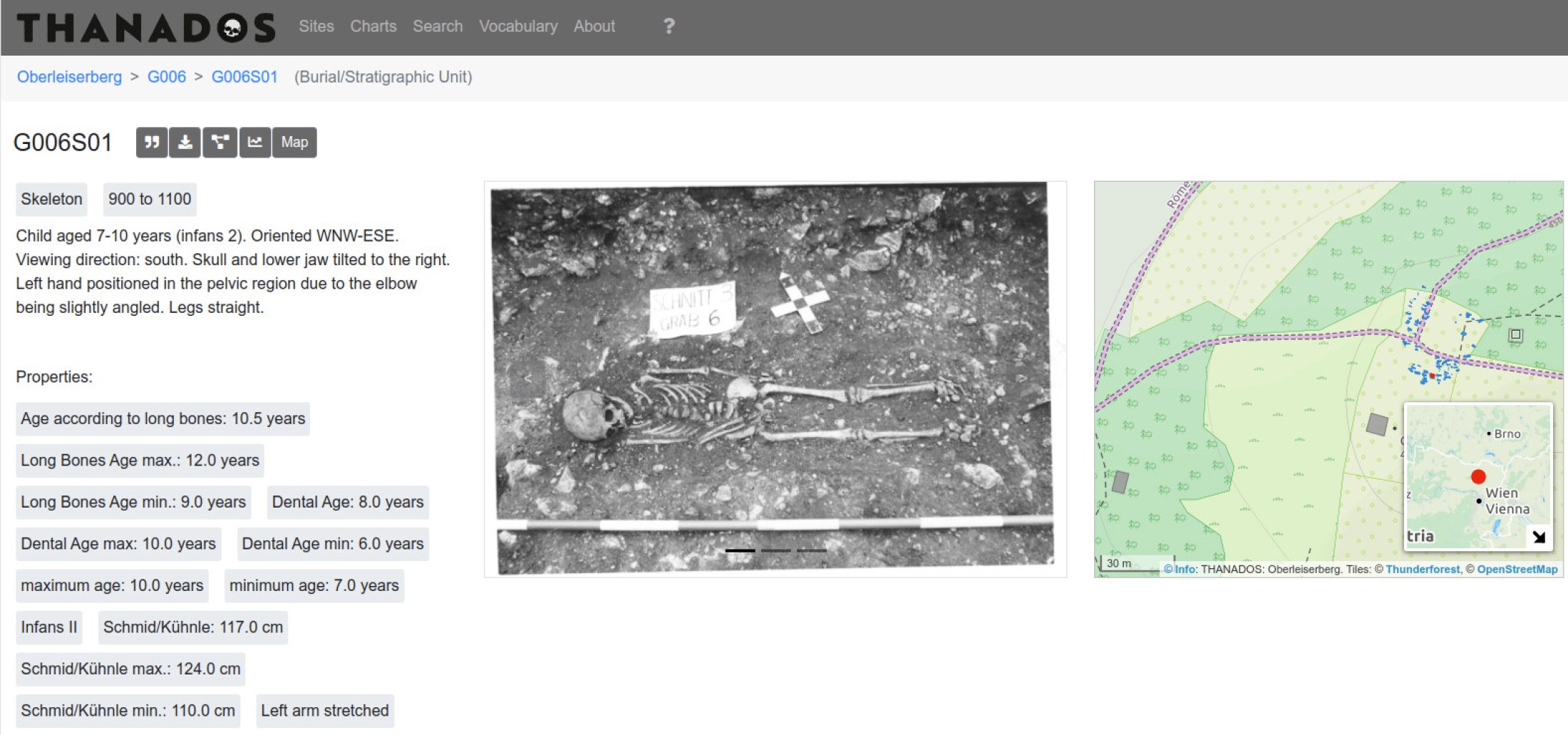
Task: Go to previous photo with left carousel arrow
Action: click(x=528, y=379)
